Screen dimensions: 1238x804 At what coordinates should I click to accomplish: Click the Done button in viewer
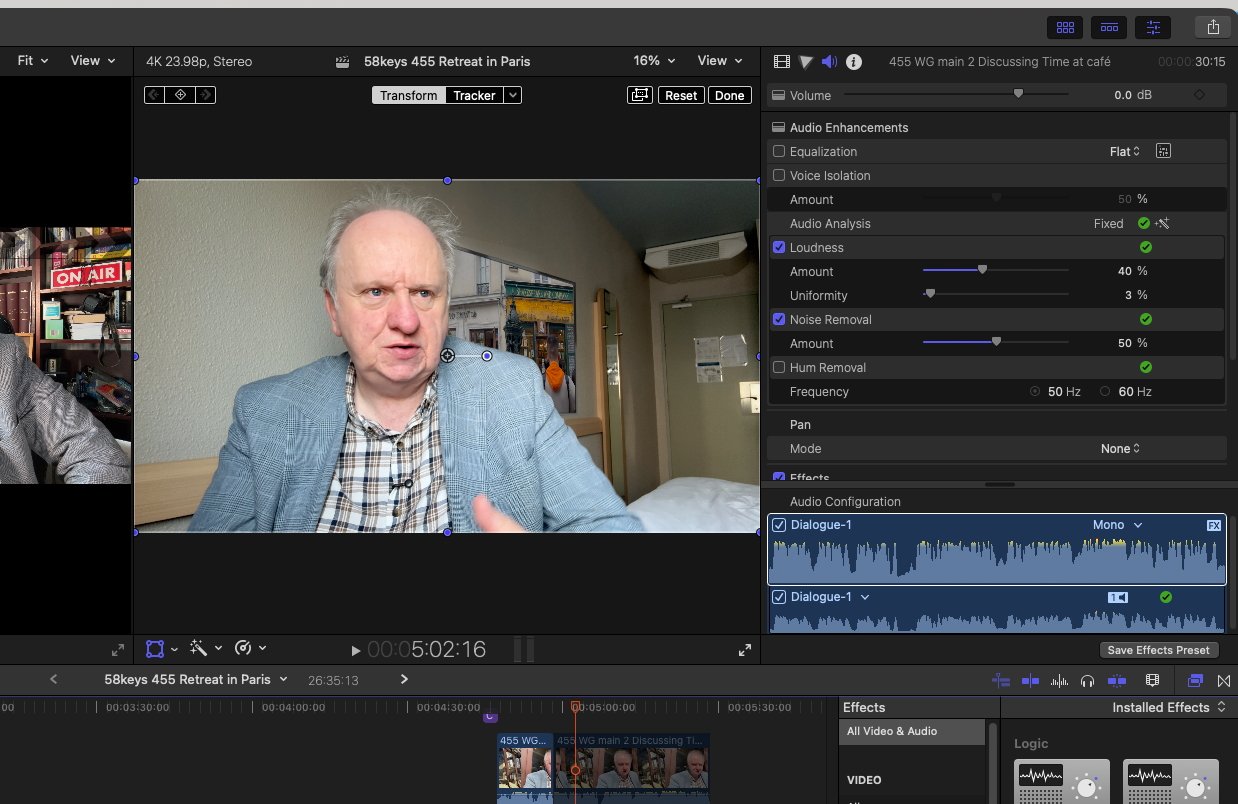click(x=730, y=96)
